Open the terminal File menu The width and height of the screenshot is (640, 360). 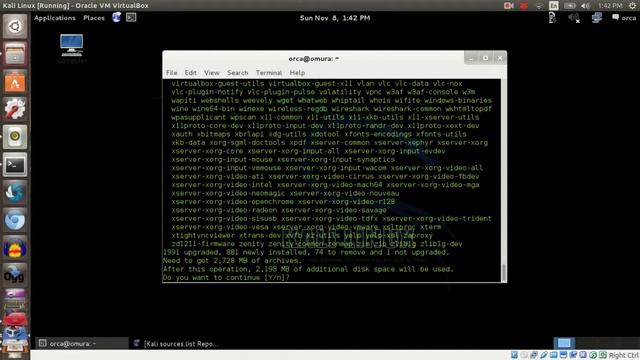coord(171,73)
